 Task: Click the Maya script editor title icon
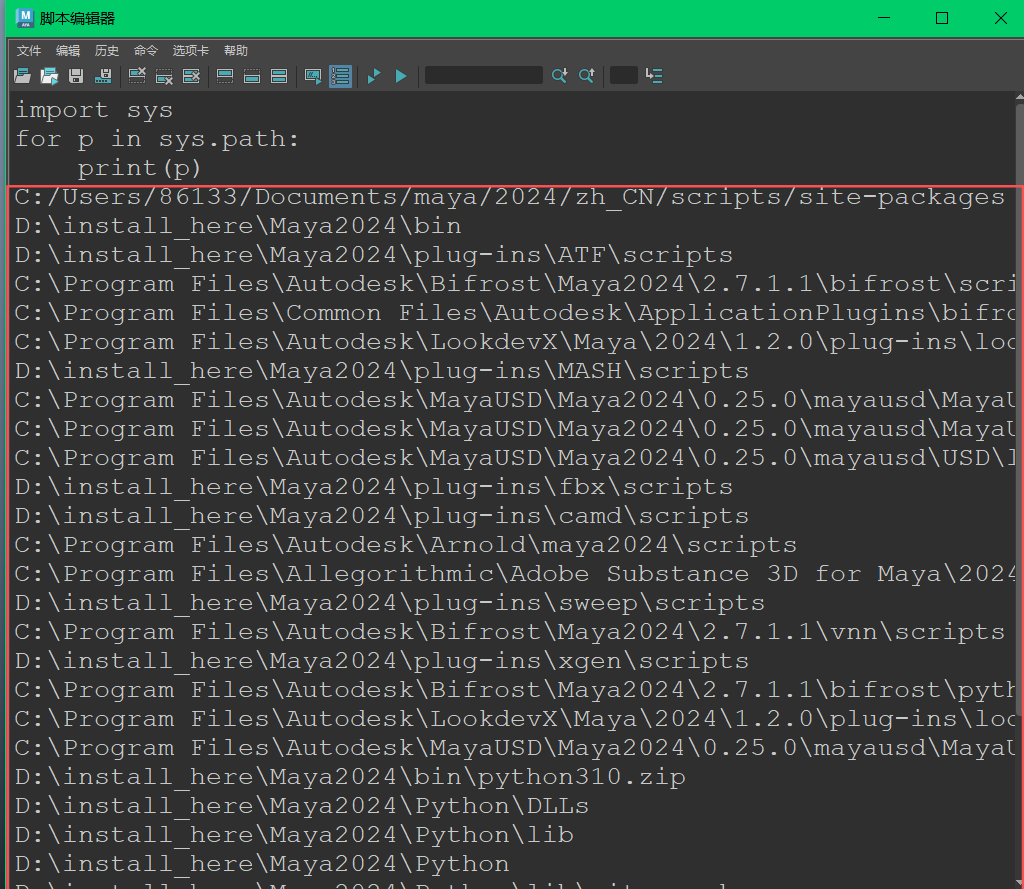25,18
